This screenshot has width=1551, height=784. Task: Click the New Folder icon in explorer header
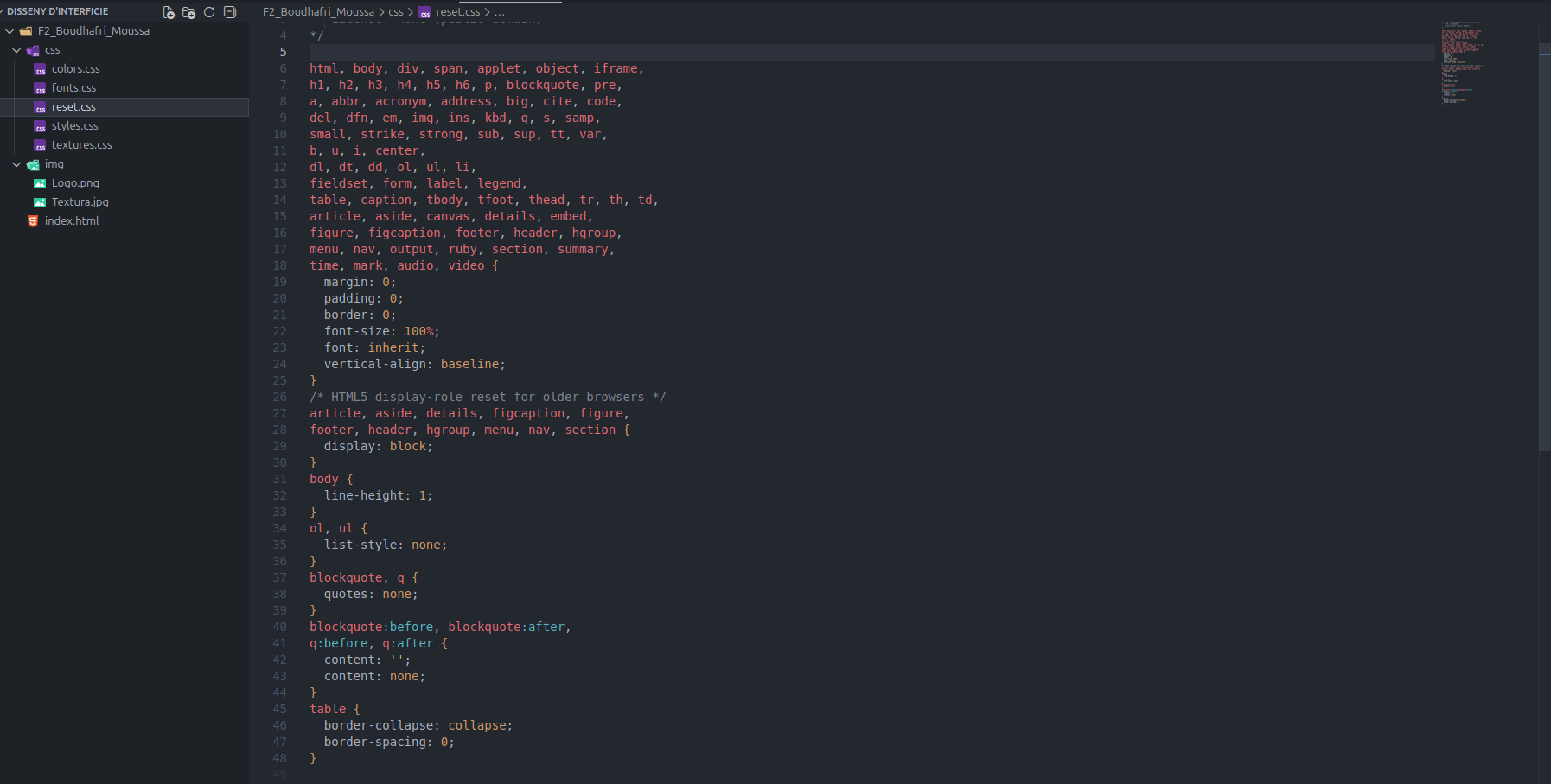point(188,12)
